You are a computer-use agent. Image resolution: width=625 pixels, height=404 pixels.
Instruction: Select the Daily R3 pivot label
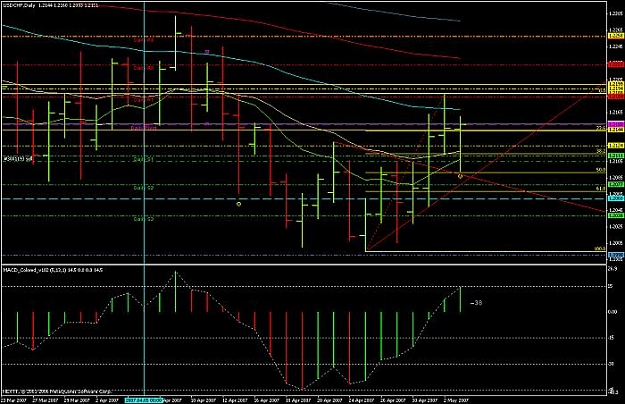coord(143,40)
